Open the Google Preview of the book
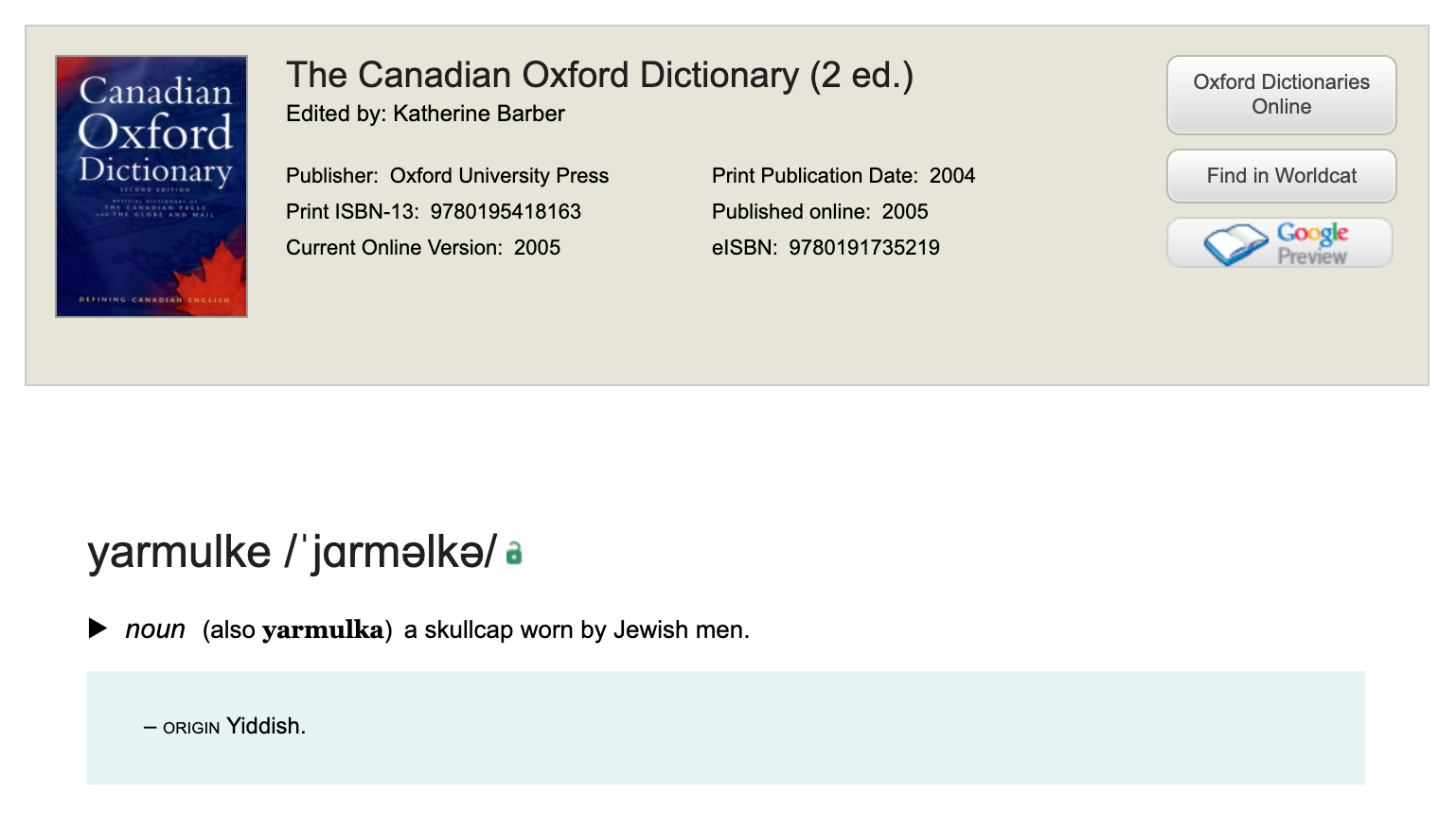1456x814 pixels. (1279, 243)
